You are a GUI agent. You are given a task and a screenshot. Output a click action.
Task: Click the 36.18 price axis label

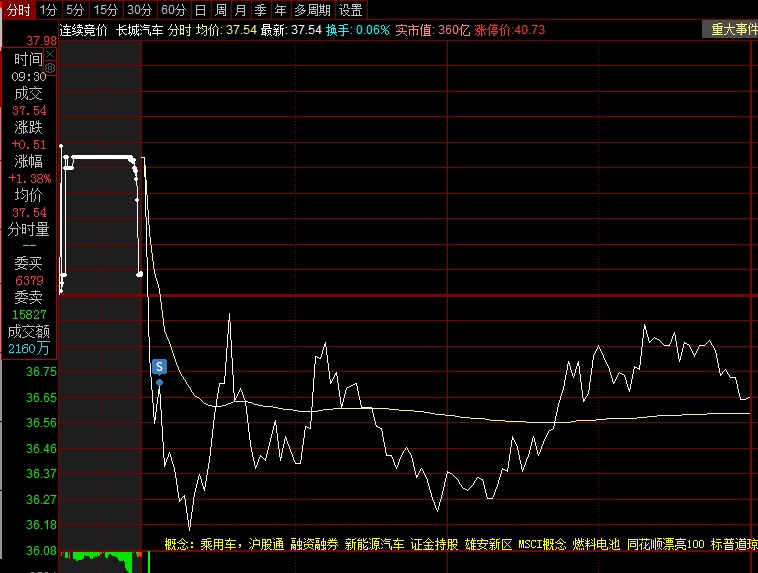pyautogui.click(x=41, y=524)
